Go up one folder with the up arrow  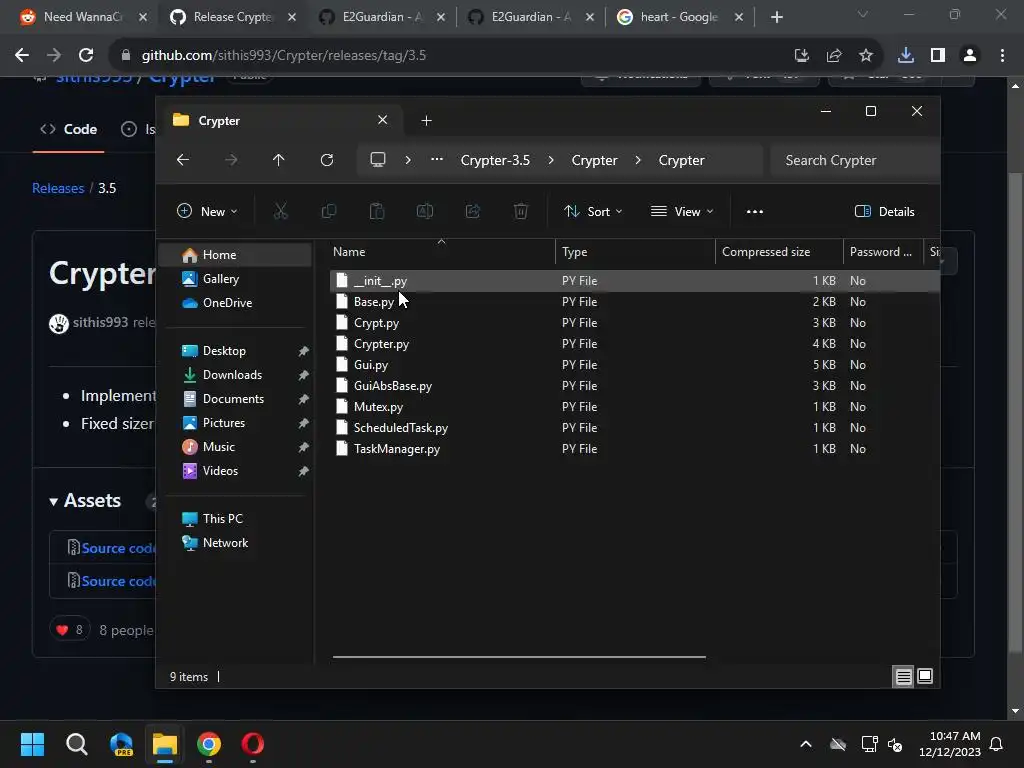278,160
